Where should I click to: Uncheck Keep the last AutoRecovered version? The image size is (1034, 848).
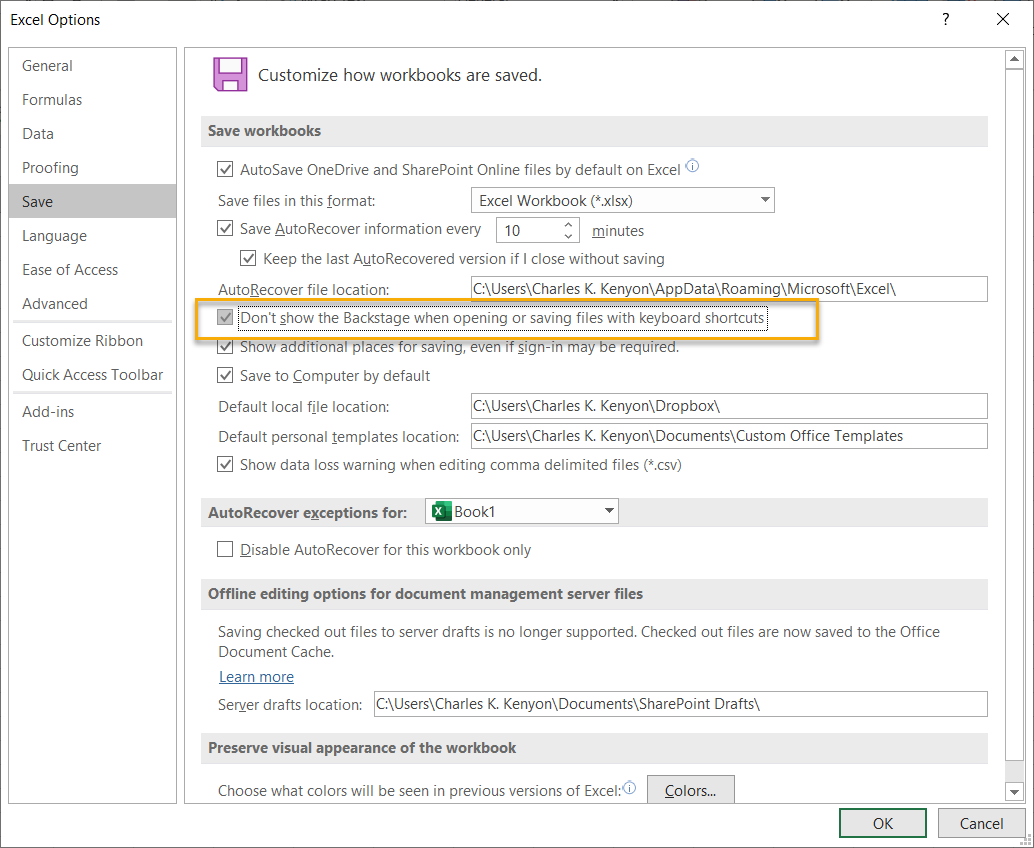pos(248,258)
